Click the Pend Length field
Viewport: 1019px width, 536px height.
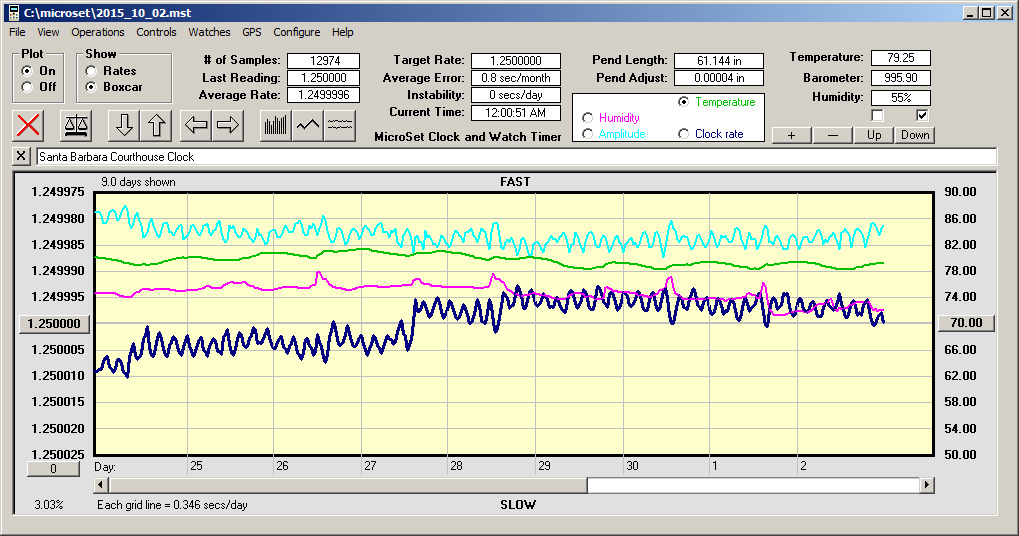719,60
